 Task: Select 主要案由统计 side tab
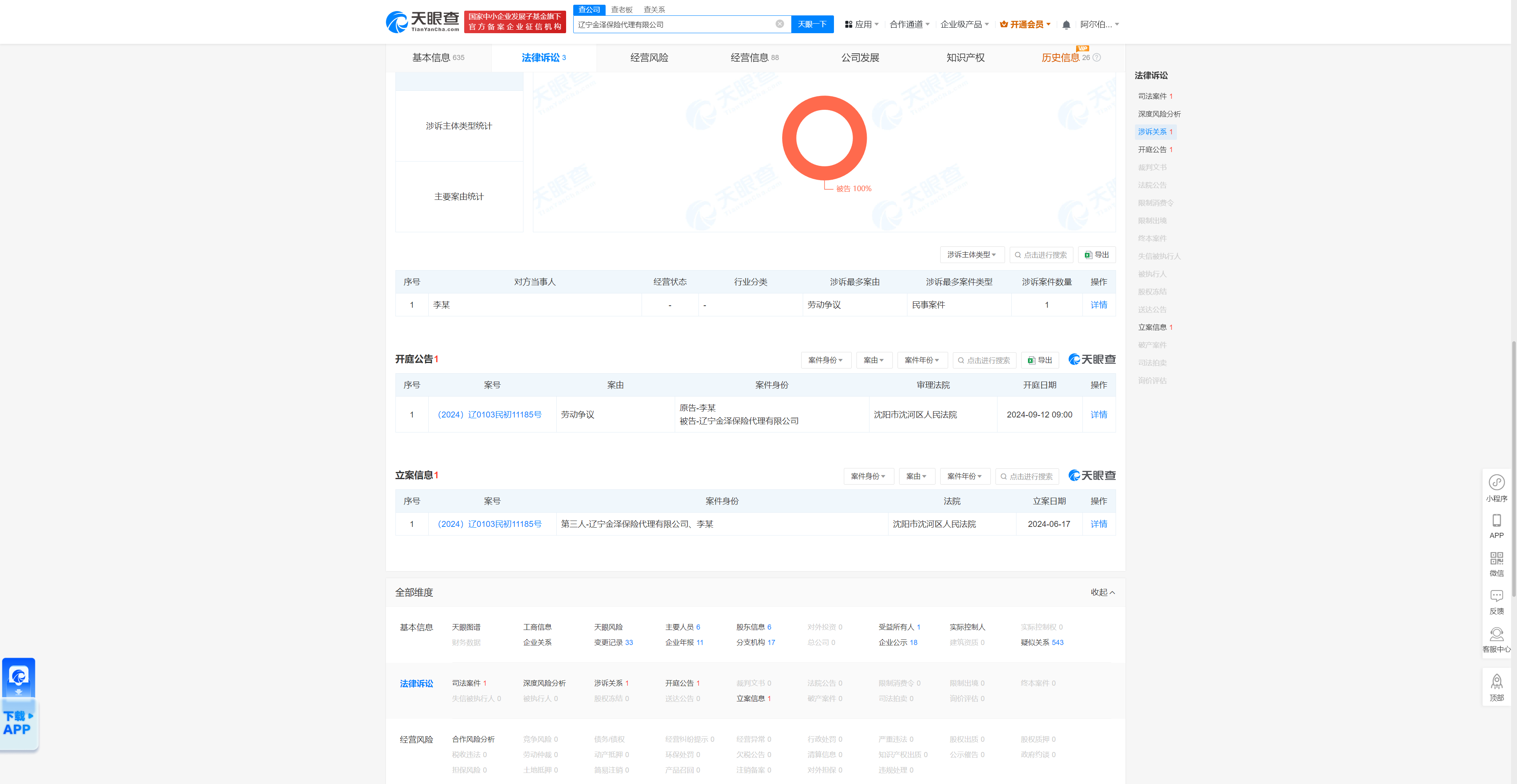pos(459,197)
